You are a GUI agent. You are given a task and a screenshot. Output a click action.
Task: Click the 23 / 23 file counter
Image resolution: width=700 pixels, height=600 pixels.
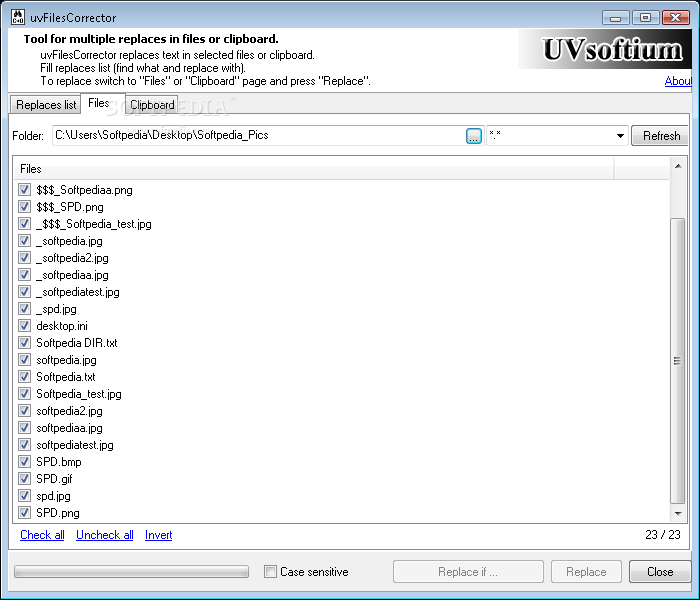point(662,535)
